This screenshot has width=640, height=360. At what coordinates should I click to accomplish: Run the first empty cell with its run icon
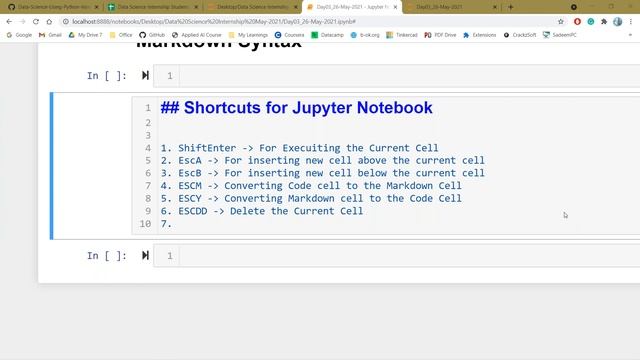click(x=145, y=76)
